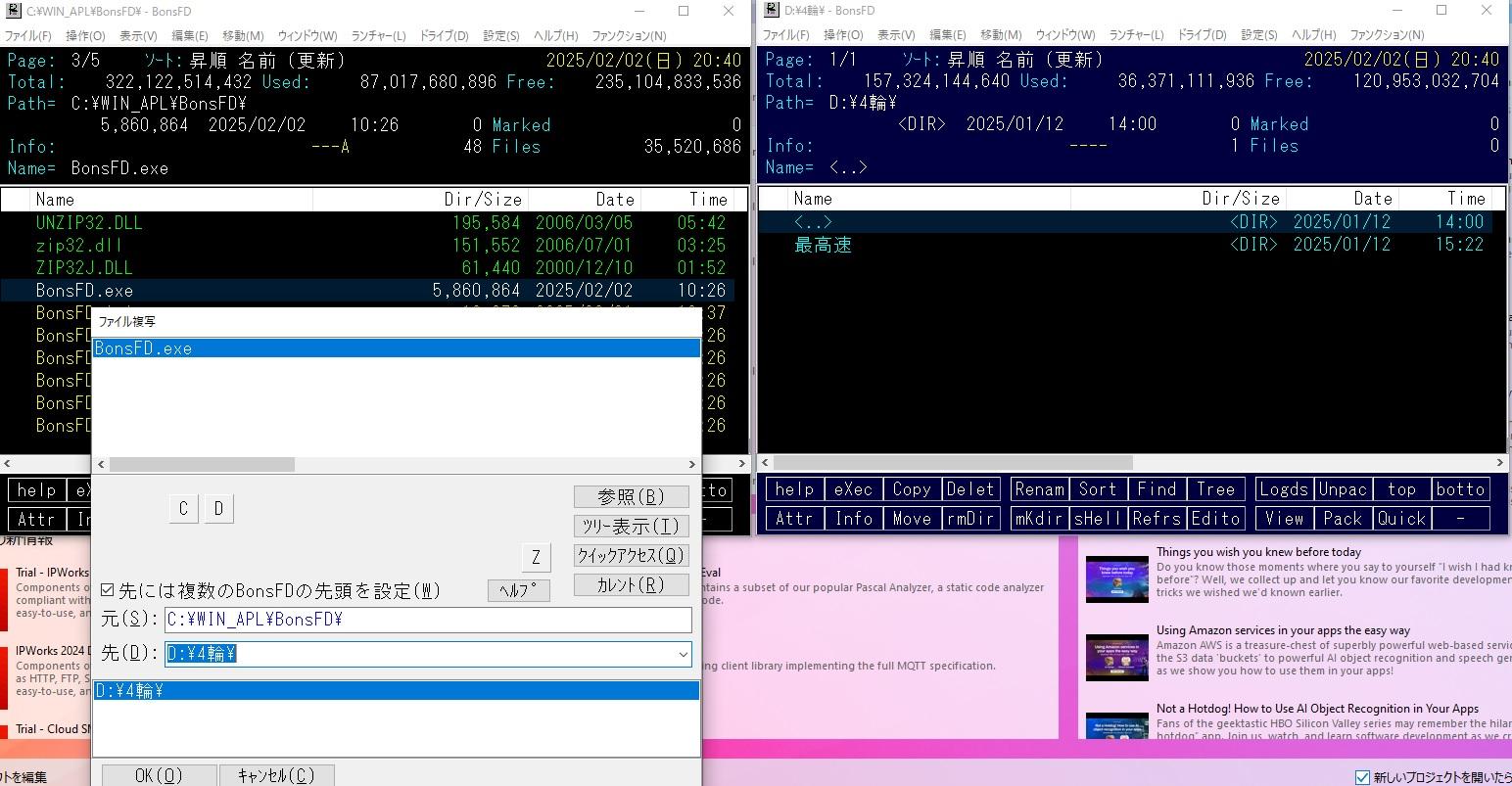The image size is (1512, 786).
Task: Click the クイックアクセス(Q) button
Action: tap(631, 555)
